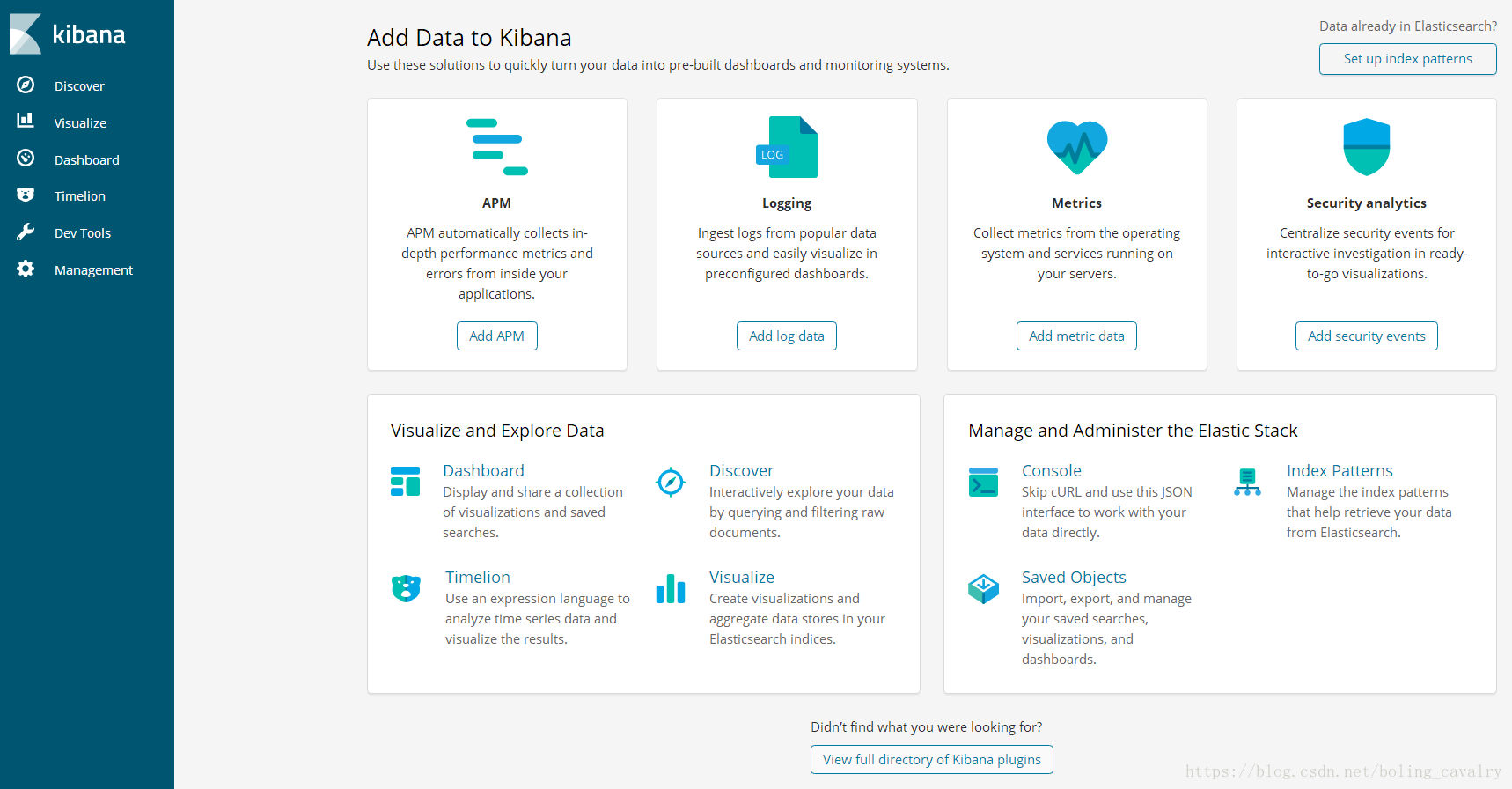This screenshot has height=789, width=1512.
Task: Open the Timelion link in Explore section
Action: 477,577
